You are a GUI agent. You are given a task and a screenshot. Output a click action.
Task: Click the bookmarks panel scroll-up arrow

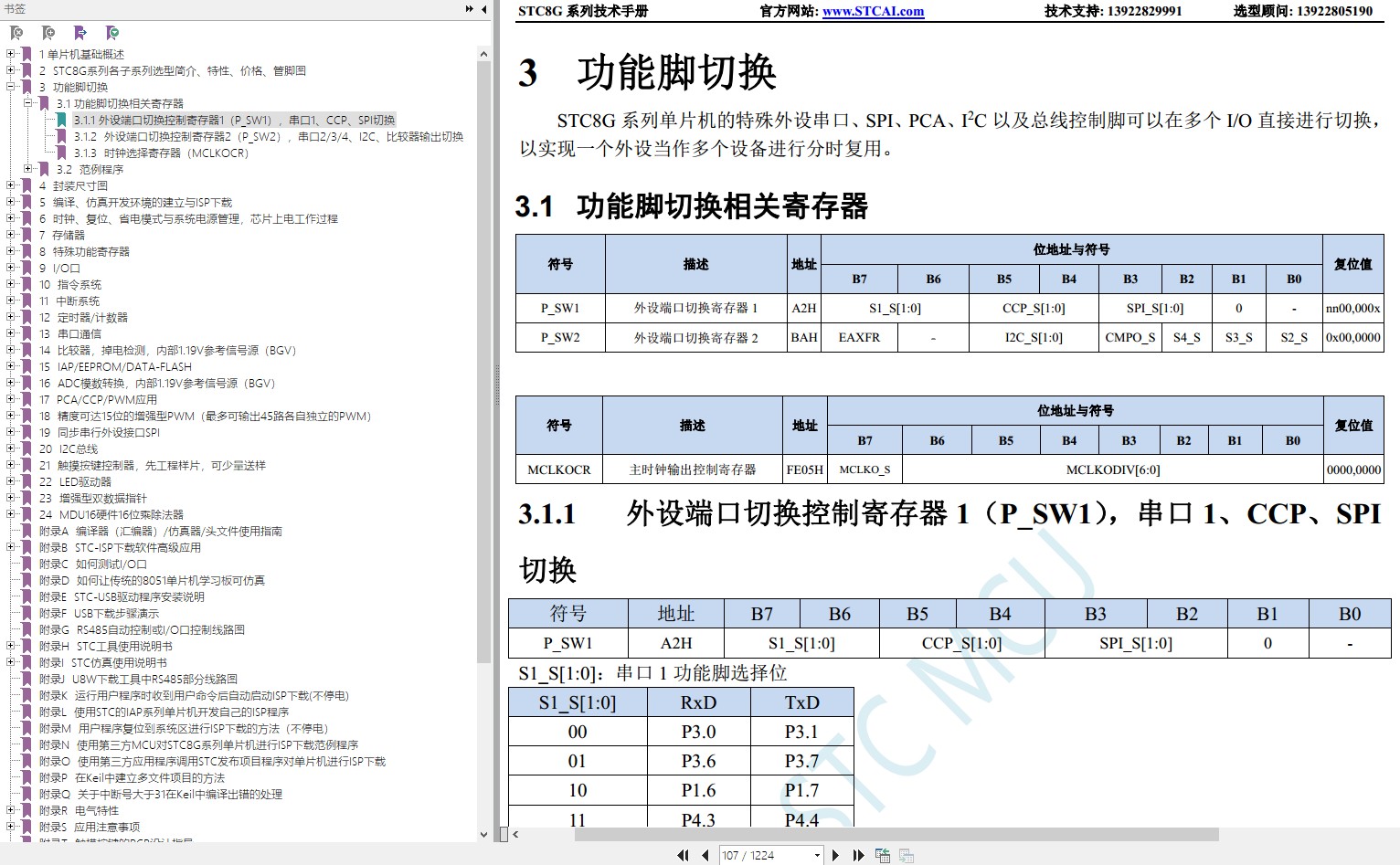(x=483, y=54)
